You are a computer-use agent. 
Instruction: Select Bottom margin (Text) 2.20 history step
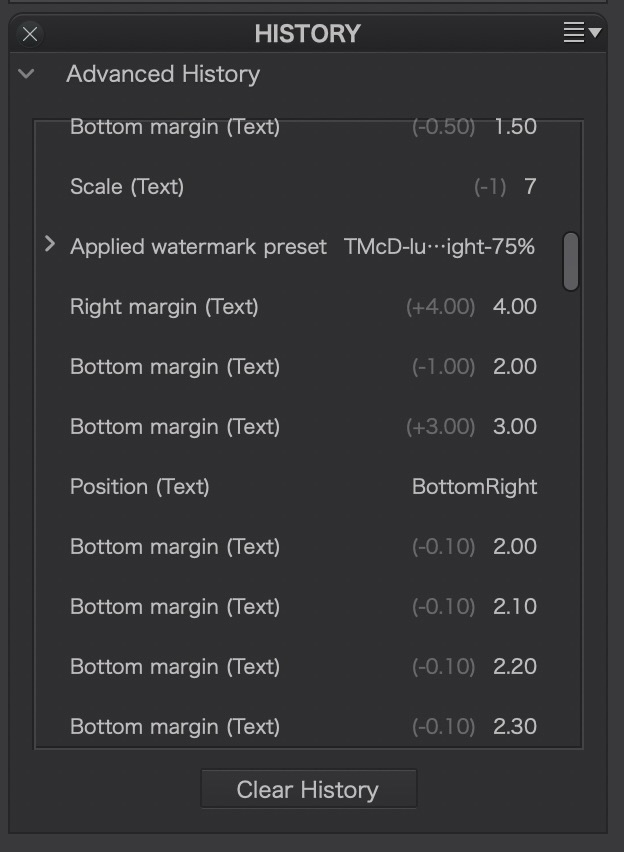(x=175, y=667)
